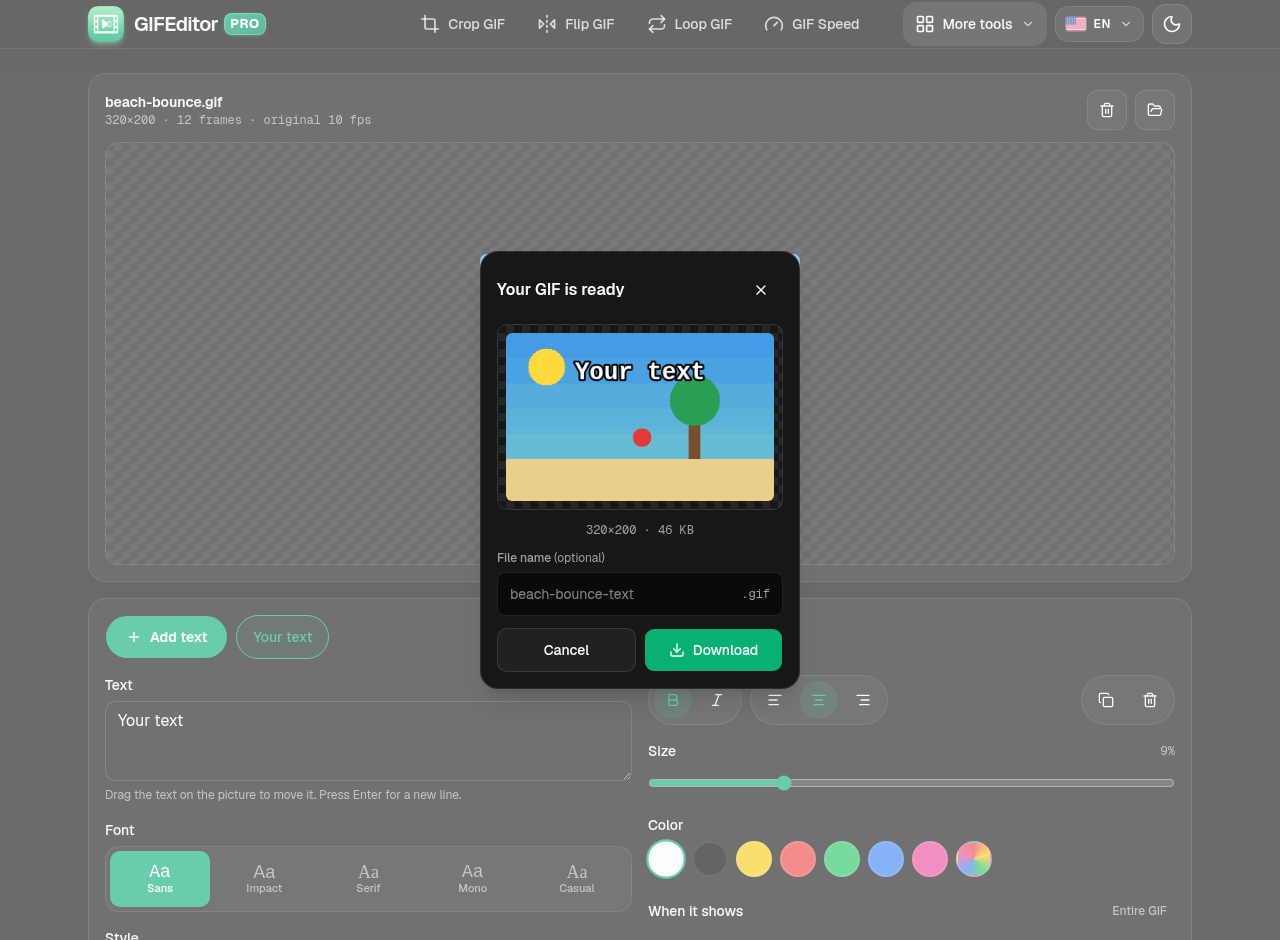Click the File name input field

tap(640, 594)
